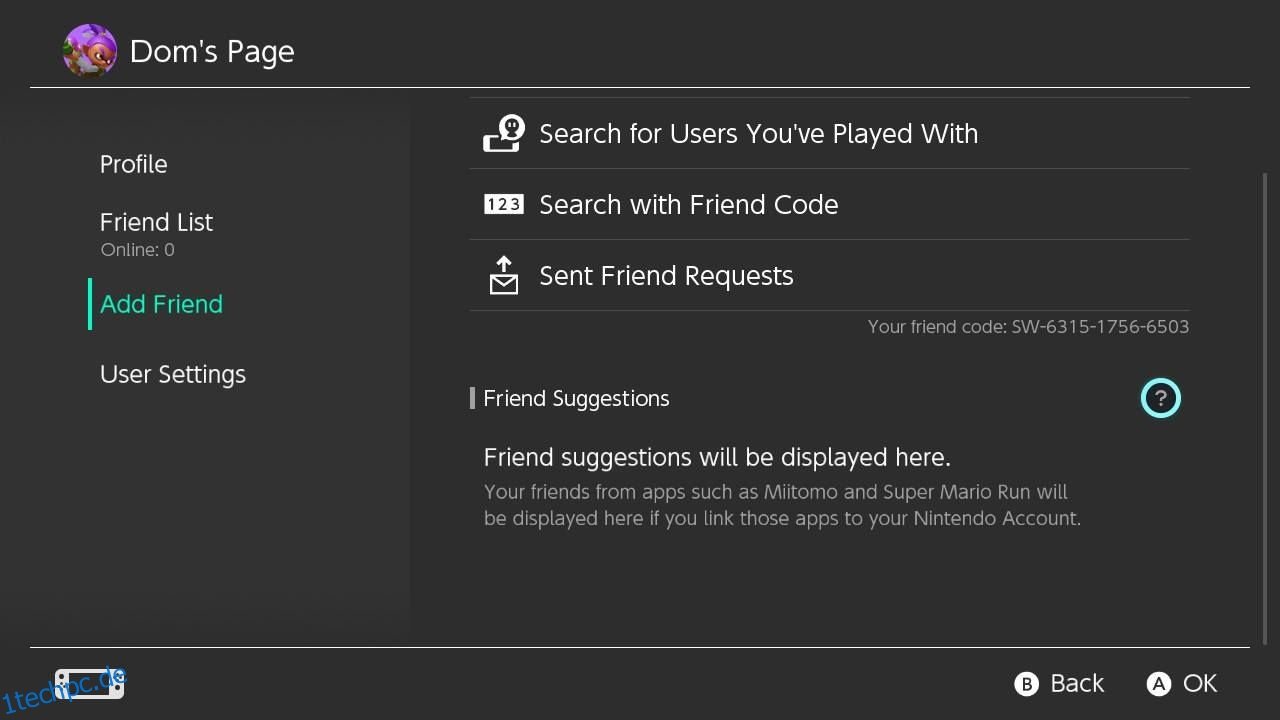Click the OK label
The width and height of the screenshot is (1280, 720).
click(1200, 684)
